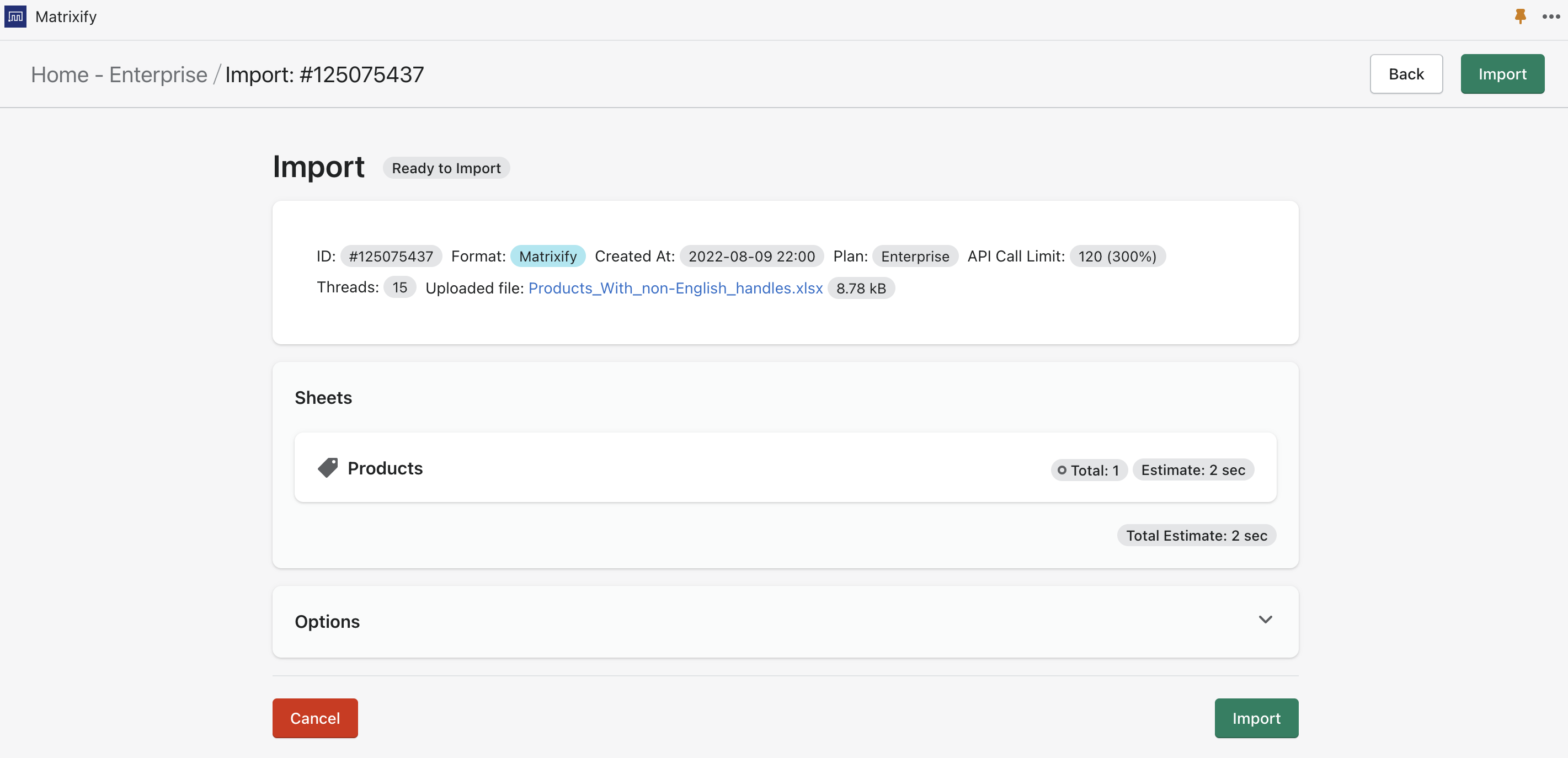The height and width of the screenshot is (758, 1568).
Task: Click the Total: 1 status circle icon
Action: coord(1062,470)
